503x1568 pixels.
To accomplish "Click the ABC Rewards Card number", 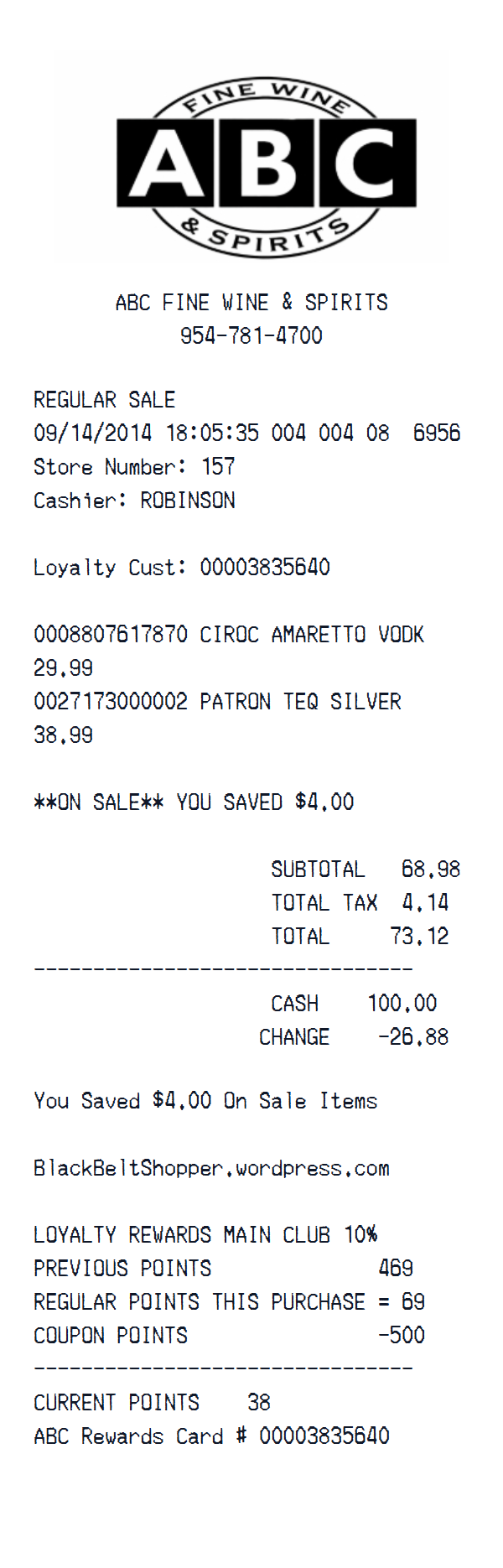I will point(324,1436).
